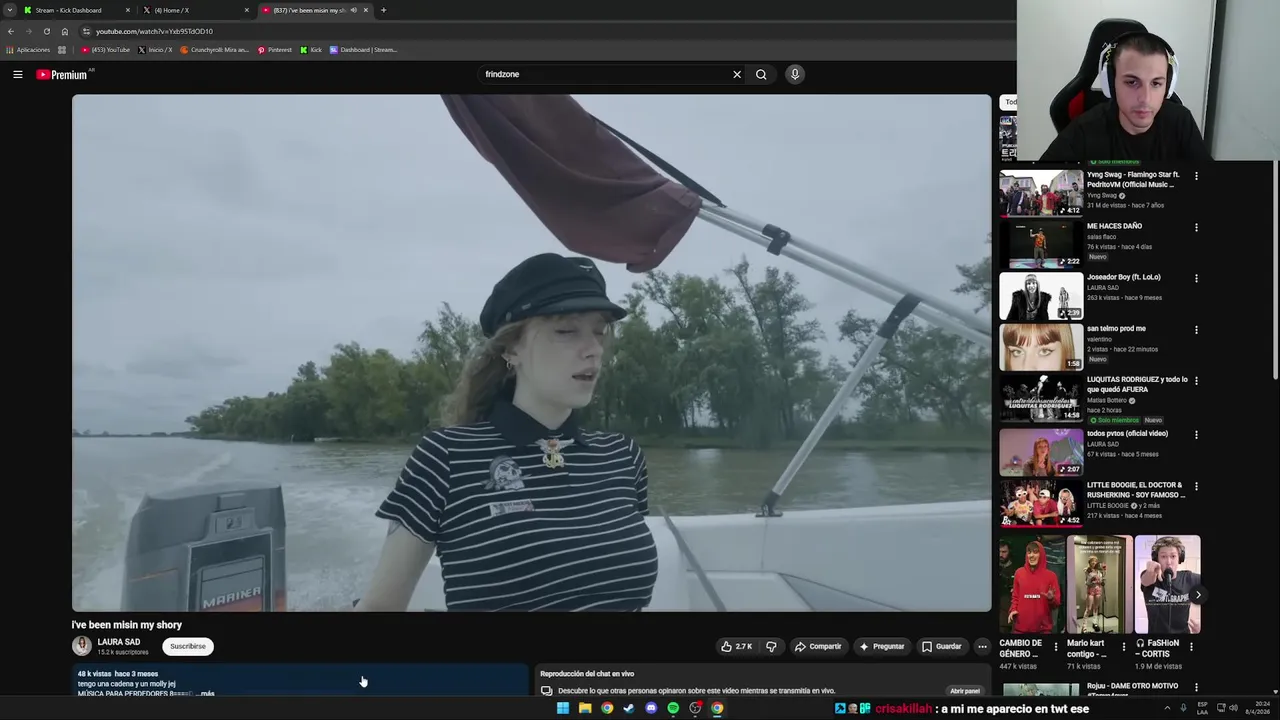Open the Mario kart contigo short
Screen dimensions: 1280x720
pos(1099,585)
